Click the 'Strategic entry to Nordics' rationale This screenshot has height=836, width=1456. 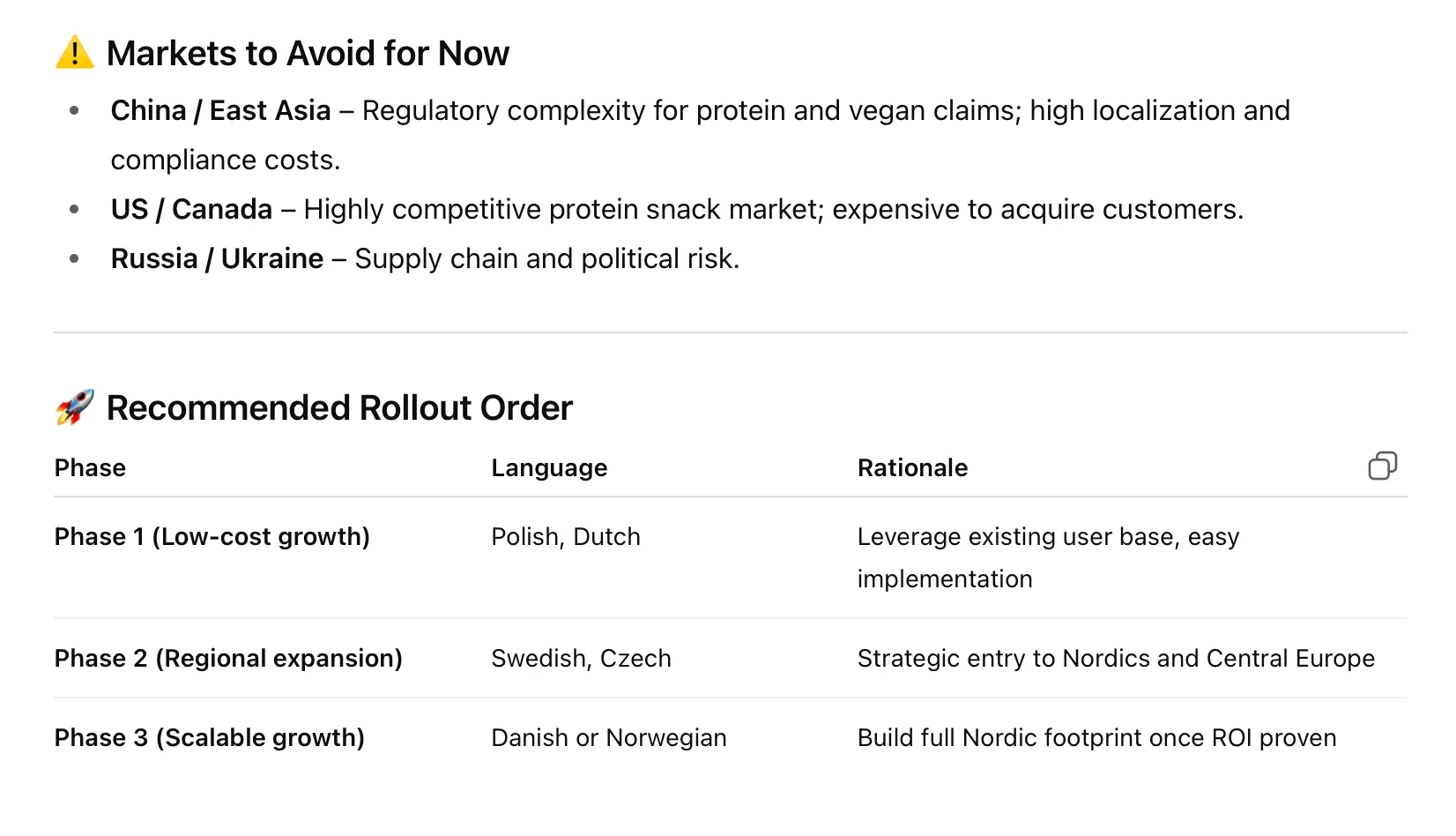[1115, 659]
